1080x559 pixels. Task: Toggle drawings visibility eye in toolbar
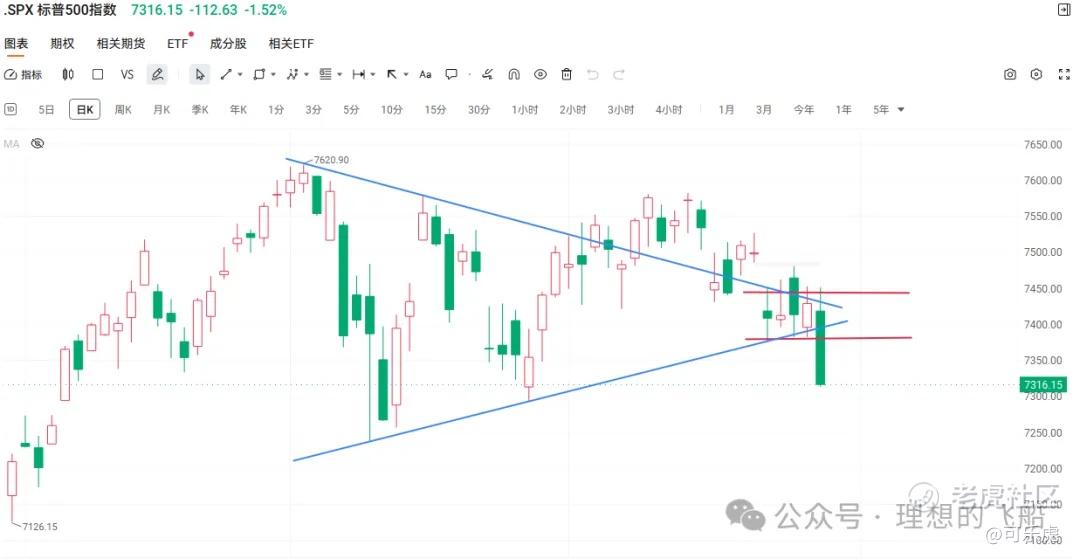point(541,74)
